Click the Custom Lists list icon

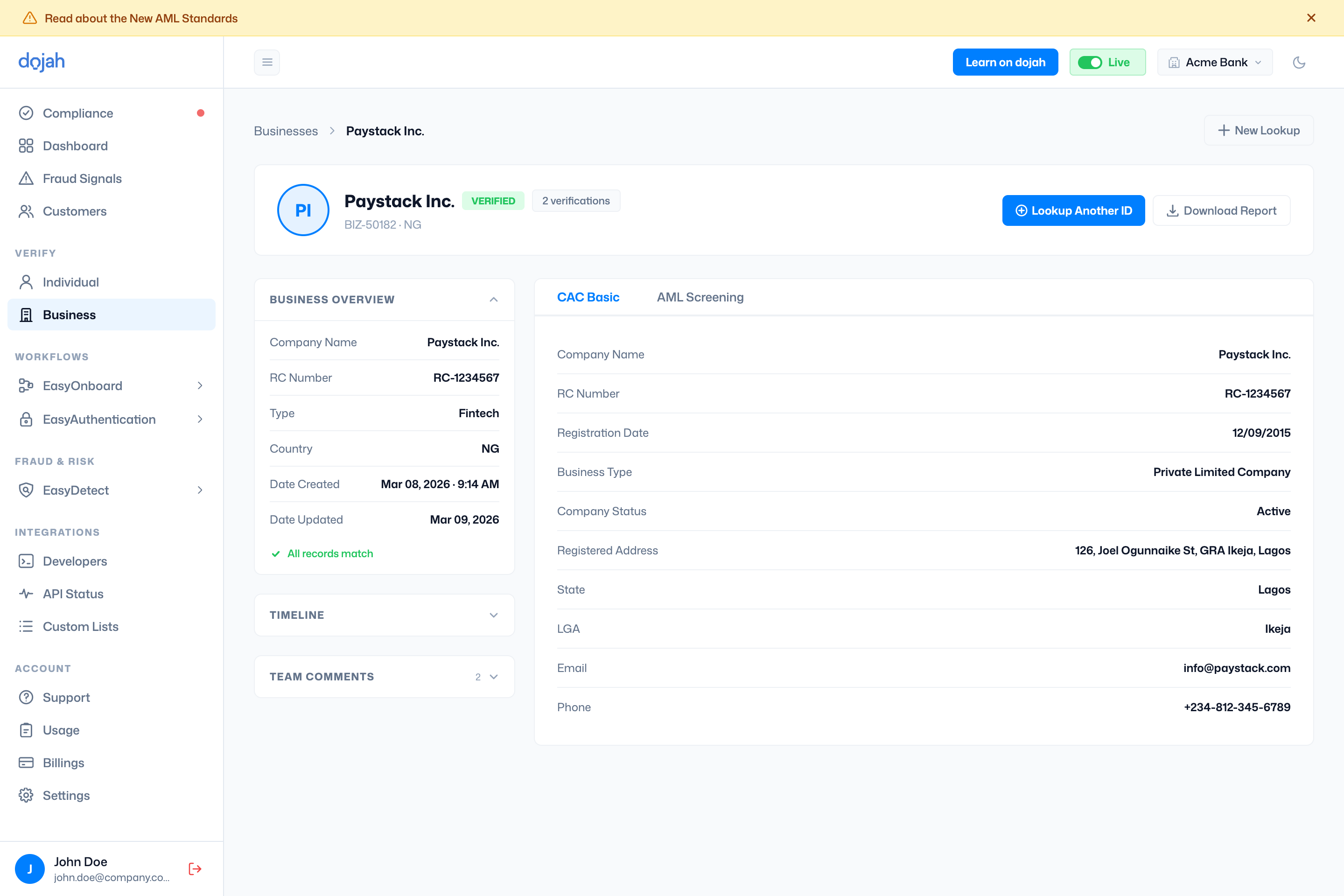coord(26,626)
